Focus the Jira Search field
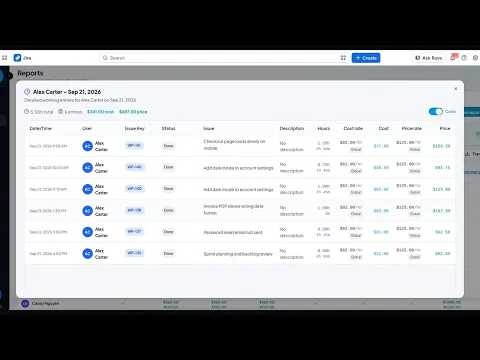This screenshot has width=480, height=360. tap(224, 58)
